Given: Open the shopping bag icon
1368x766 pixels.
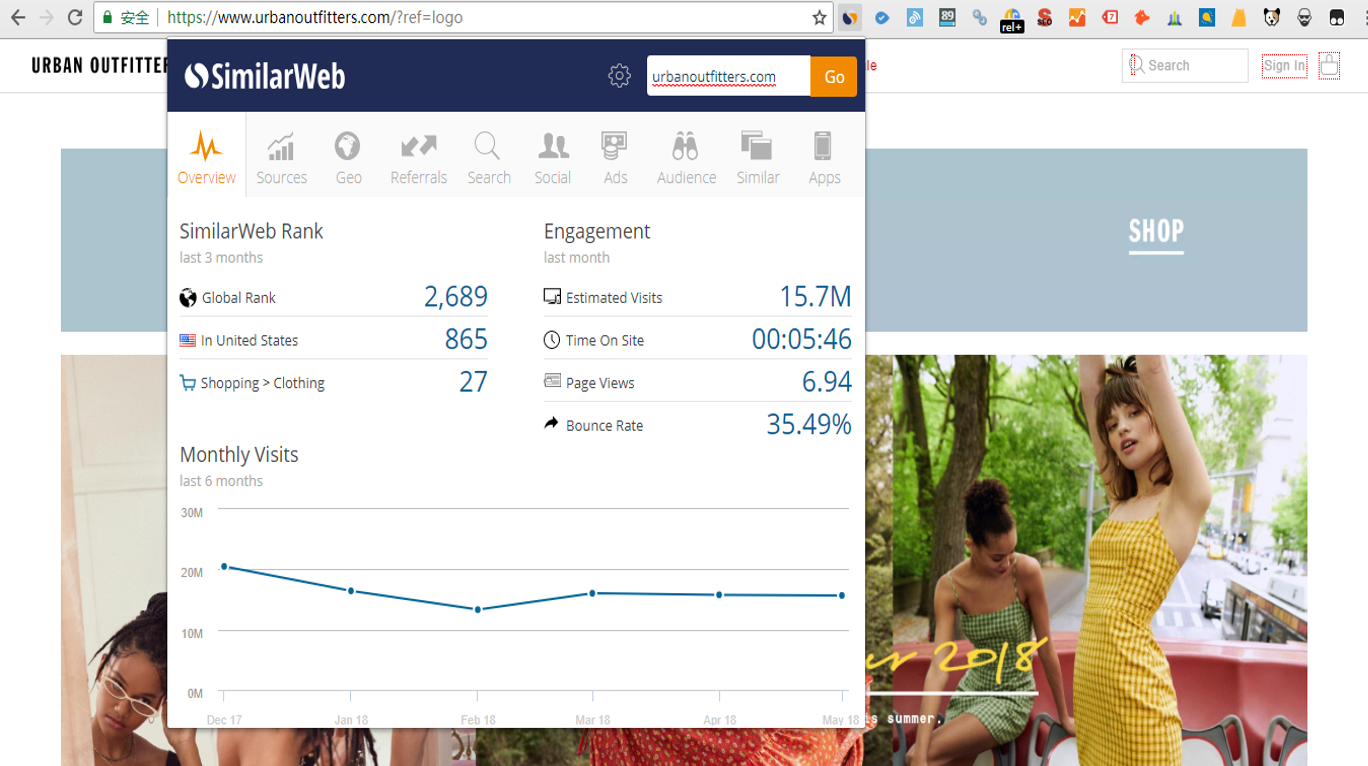Looking at the screenshot, I should (1329, 66).
